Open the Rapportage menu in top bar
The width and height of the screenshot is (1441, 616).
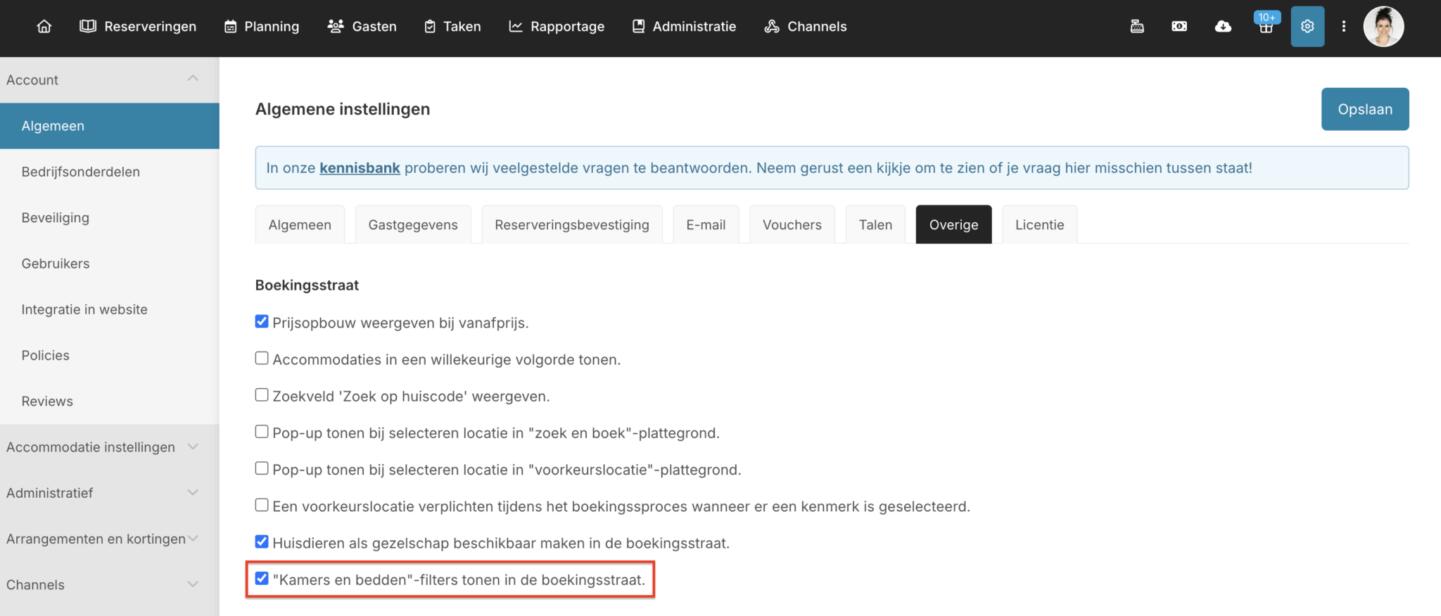[557, 27]
